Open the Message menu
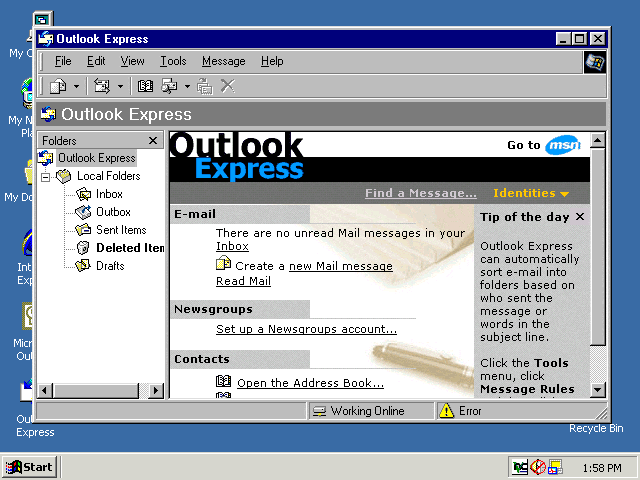Screen dimensions: 640x480 click(224, 61)
